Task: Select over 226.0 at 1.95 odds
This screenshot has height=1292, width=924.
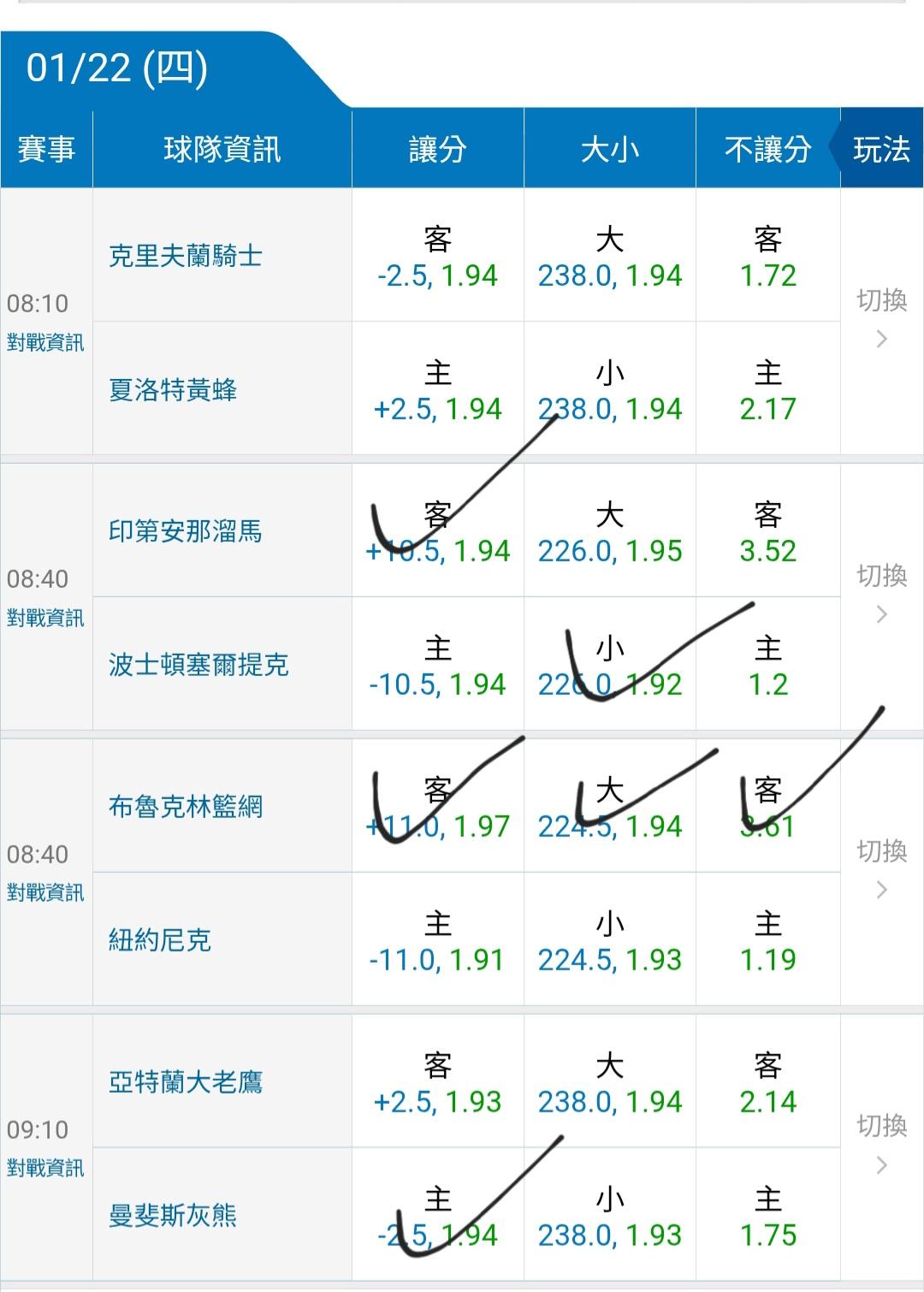Action: coord(609,531)
